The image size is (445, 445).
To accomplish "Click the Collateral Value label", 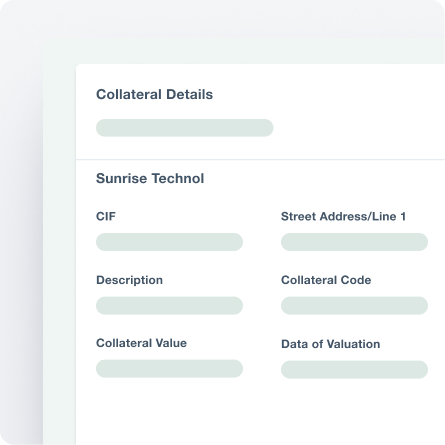I will click(141, 343).
